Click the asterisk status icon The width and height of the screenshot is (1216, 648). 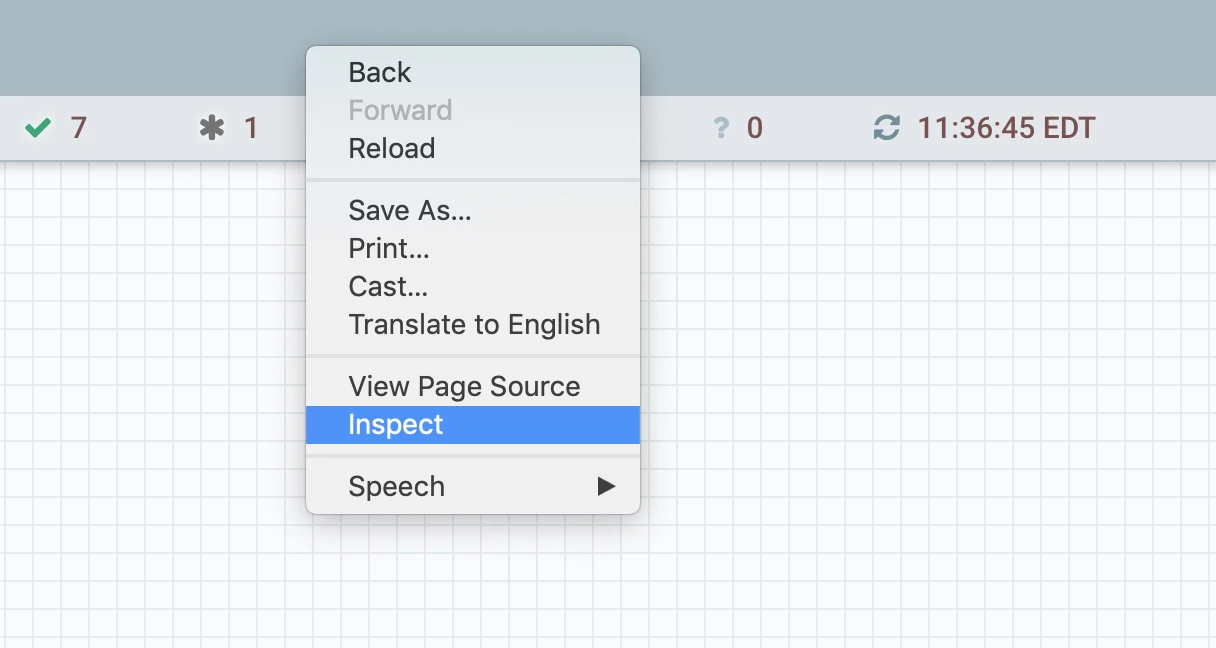(212, 128)
